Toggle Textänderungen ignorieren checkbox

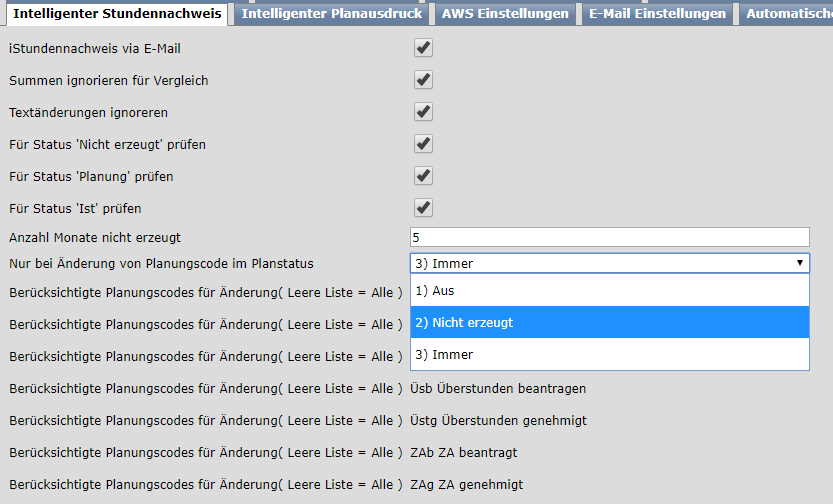(424, 112)
